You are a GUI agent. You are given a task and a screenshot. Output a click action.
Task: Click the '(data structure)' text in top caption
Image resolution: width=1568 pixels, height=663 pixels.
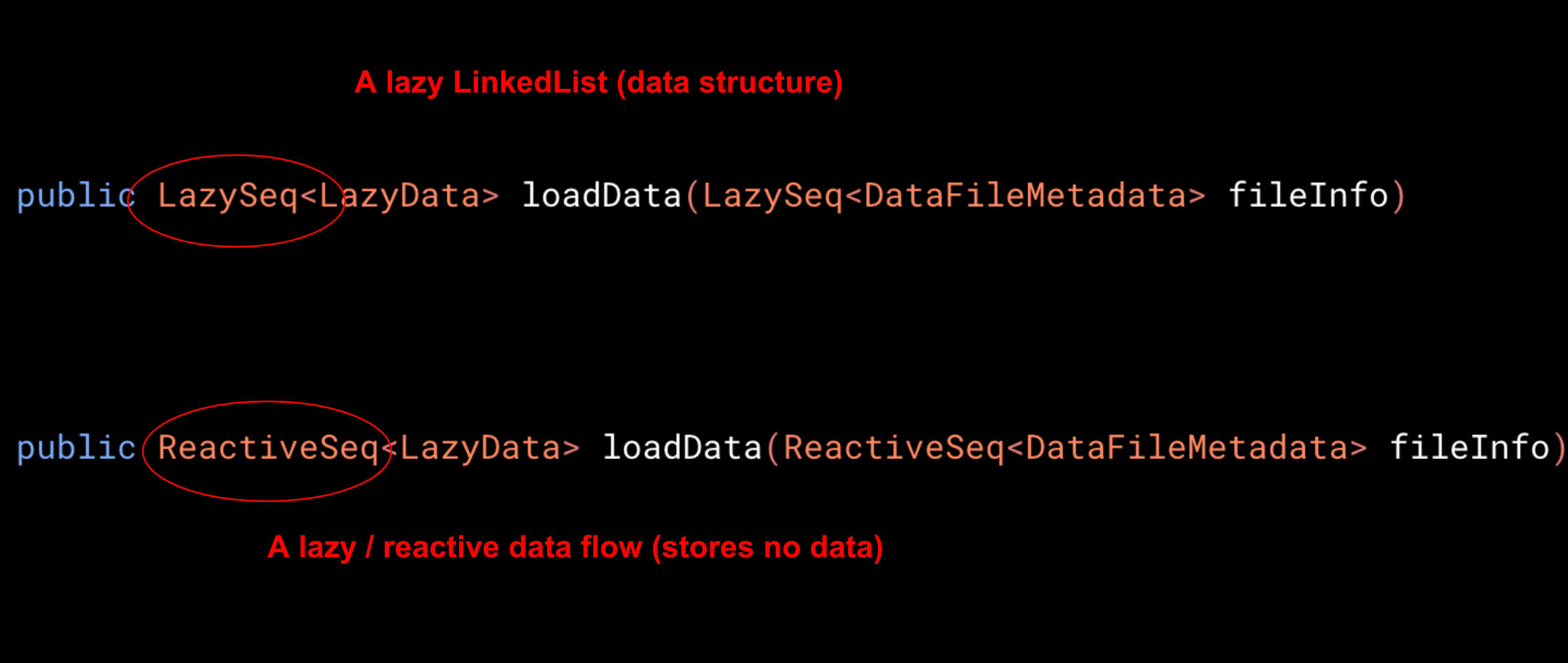(x=729, y=83)
